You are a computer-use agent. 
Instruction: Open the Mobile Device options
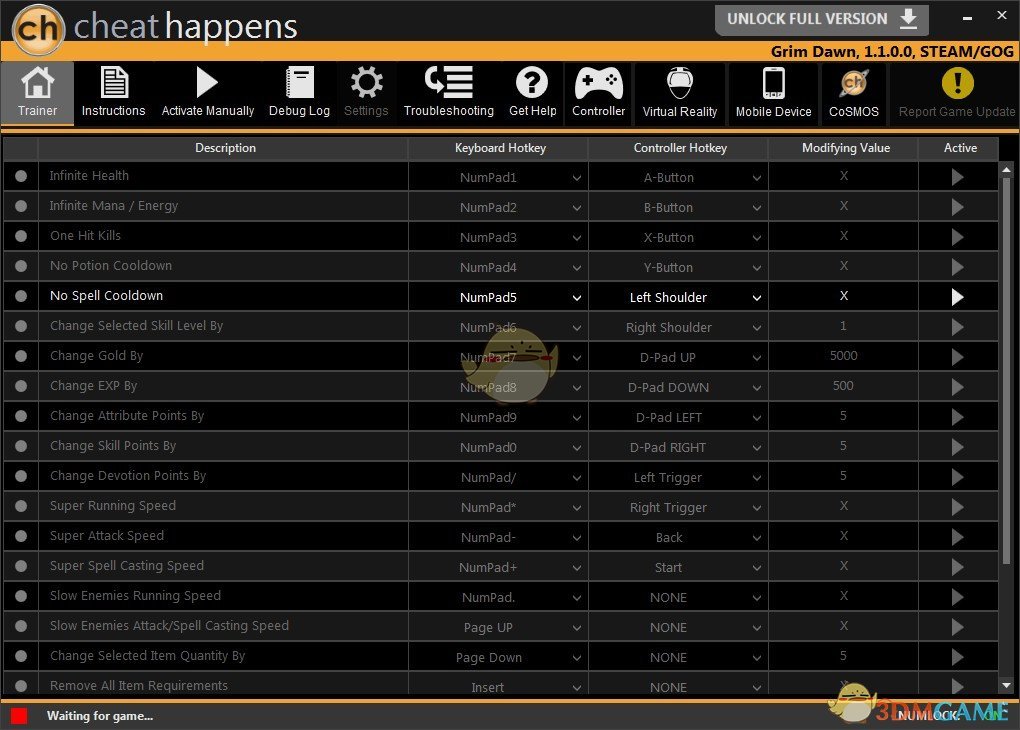pos(773,92)
